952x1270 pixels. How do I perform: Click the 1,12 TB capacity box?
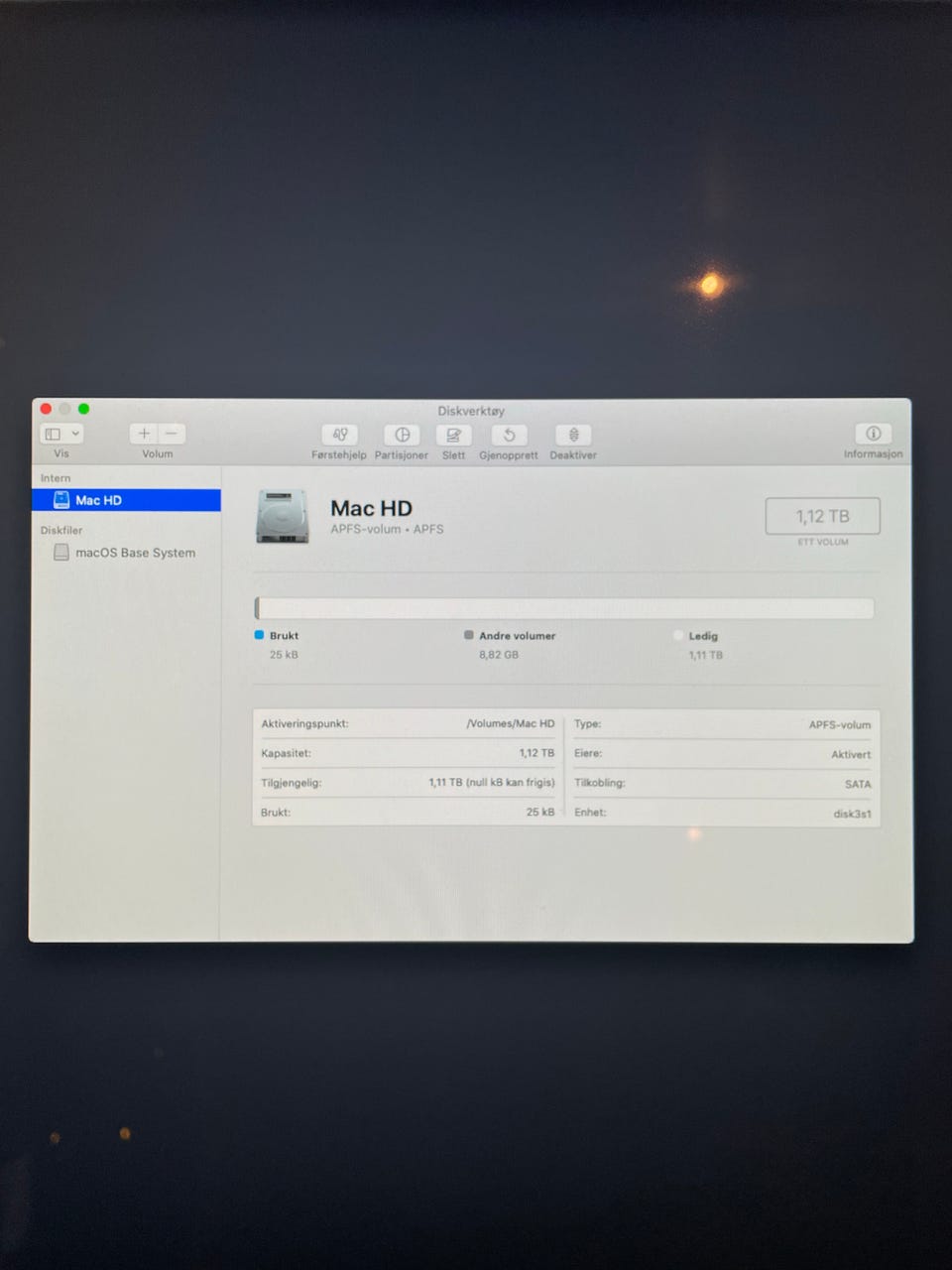[x=823, y=516]
